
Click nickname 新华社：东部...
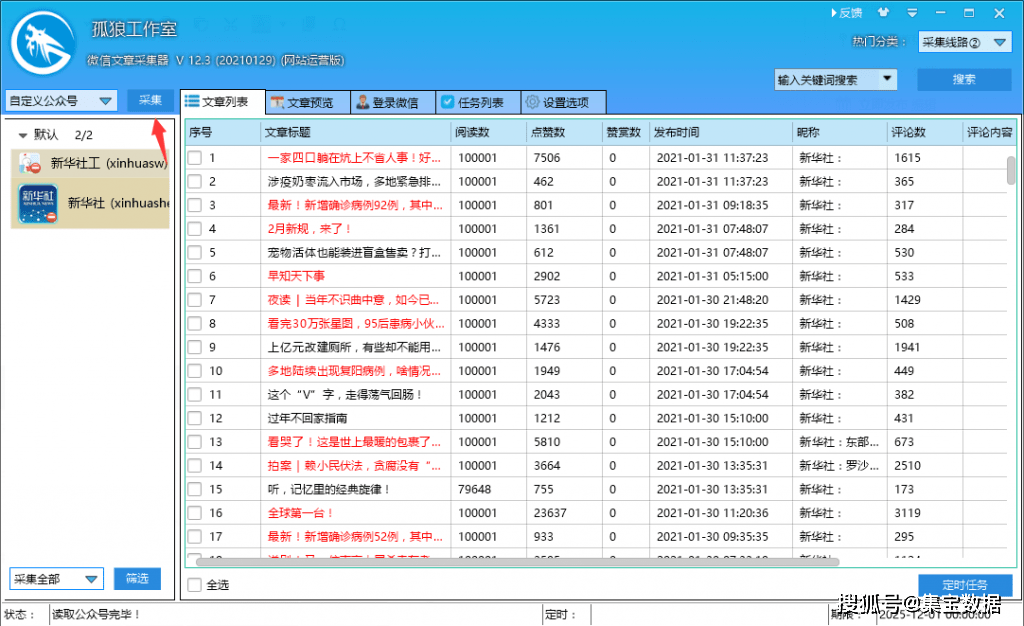coord(839,442)
